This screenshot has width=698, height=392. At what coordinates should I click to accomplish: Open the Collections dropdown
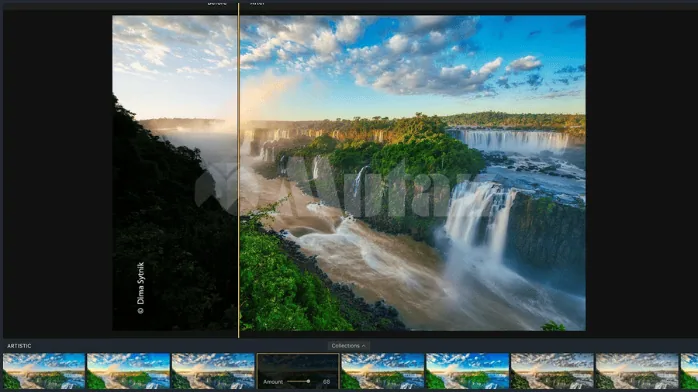click(x=349, y=346)
